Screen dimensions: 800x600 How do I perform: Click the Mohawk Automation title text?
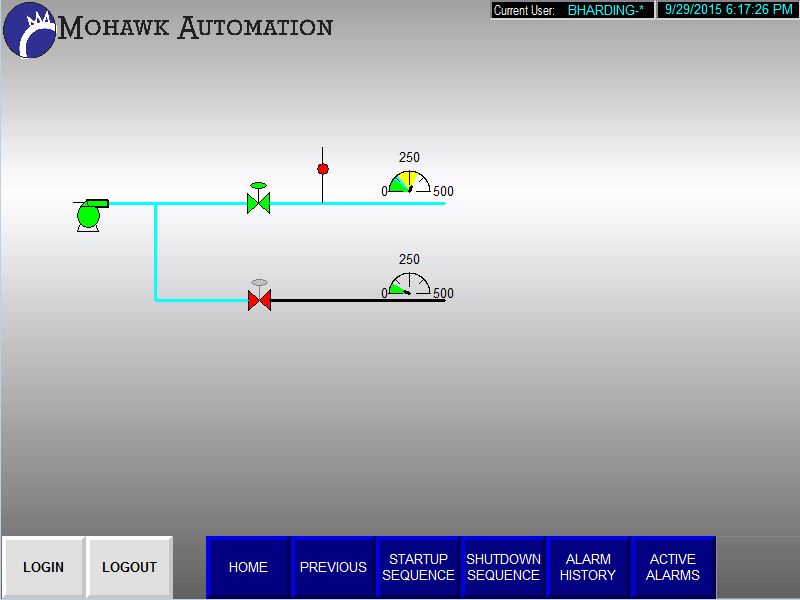(195, 28)
